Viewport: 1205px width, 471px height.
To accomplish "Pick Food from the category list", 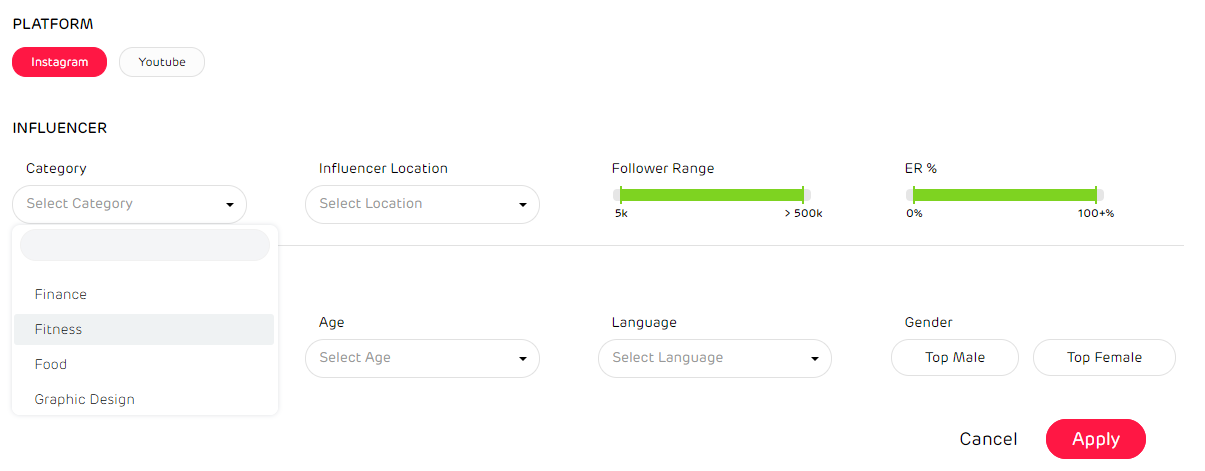I will click(51, 365).
